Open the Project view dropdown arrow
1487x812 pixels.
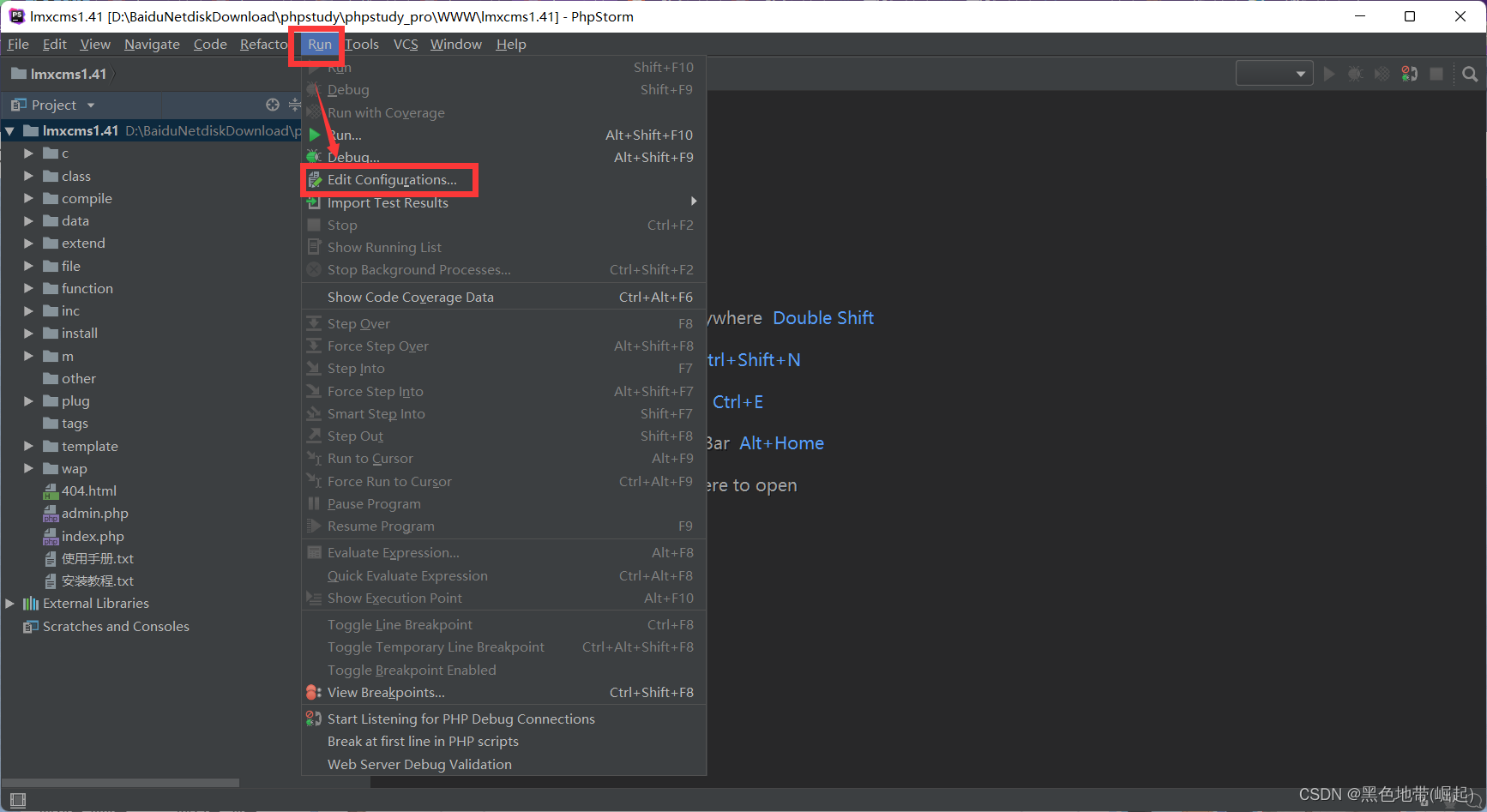91,105
